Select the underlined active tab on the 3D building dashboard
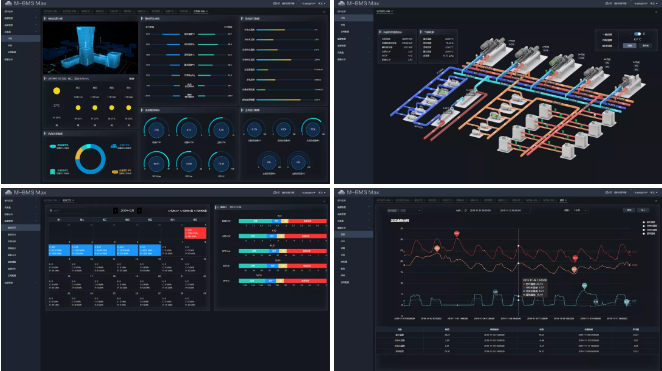 tap(201, 11)
